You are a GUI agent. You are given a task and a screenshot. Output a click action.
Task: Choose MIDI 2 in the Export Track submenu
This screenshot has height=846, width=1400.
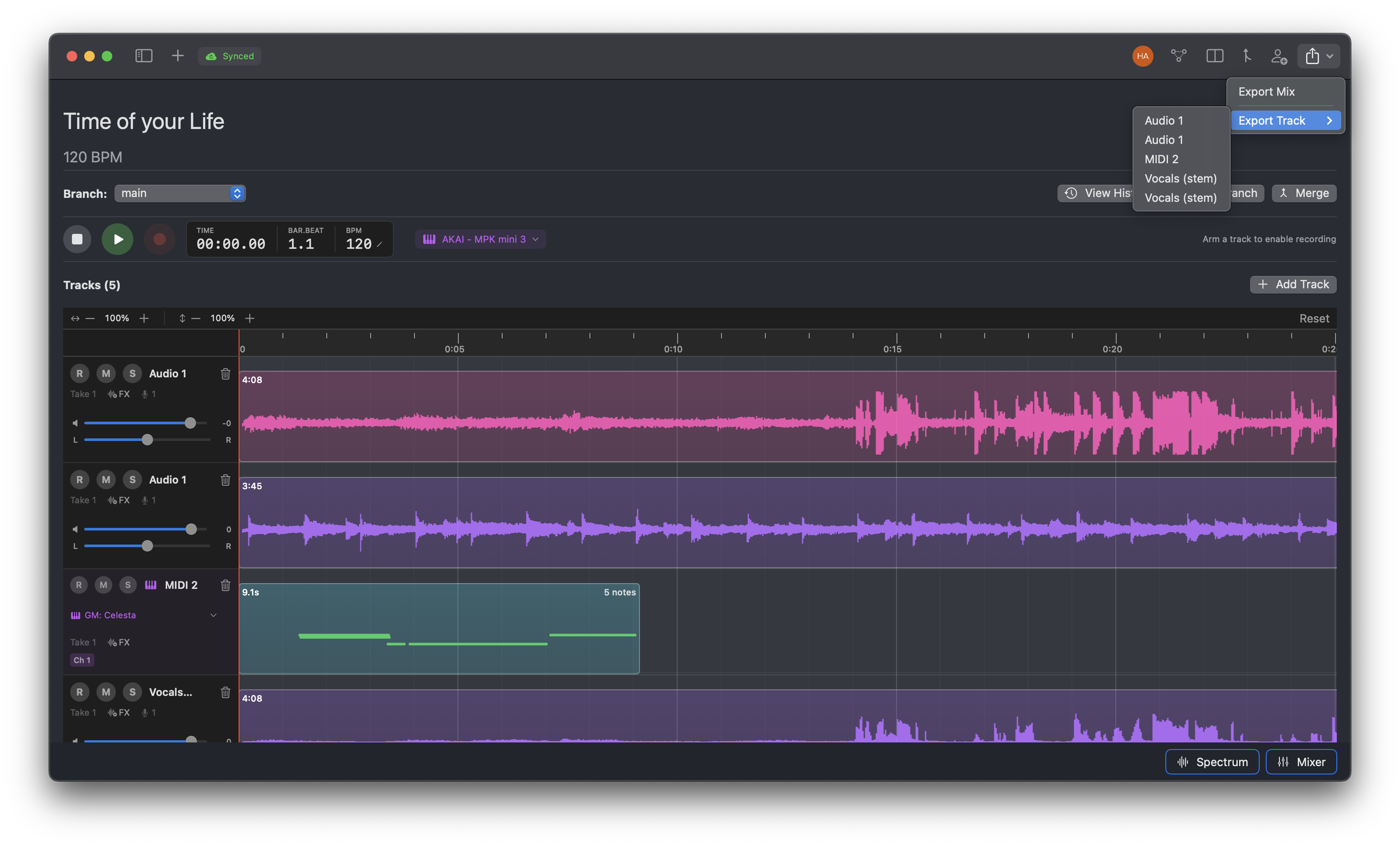coord(1161,159)
